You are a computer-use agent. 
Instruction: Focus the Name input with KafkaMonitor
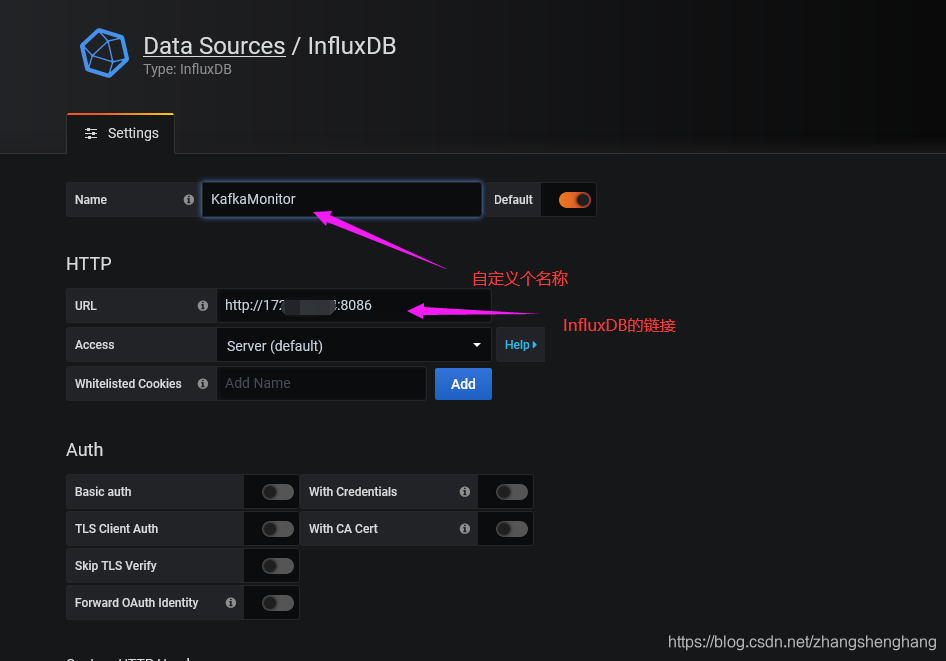coord(341,199)
